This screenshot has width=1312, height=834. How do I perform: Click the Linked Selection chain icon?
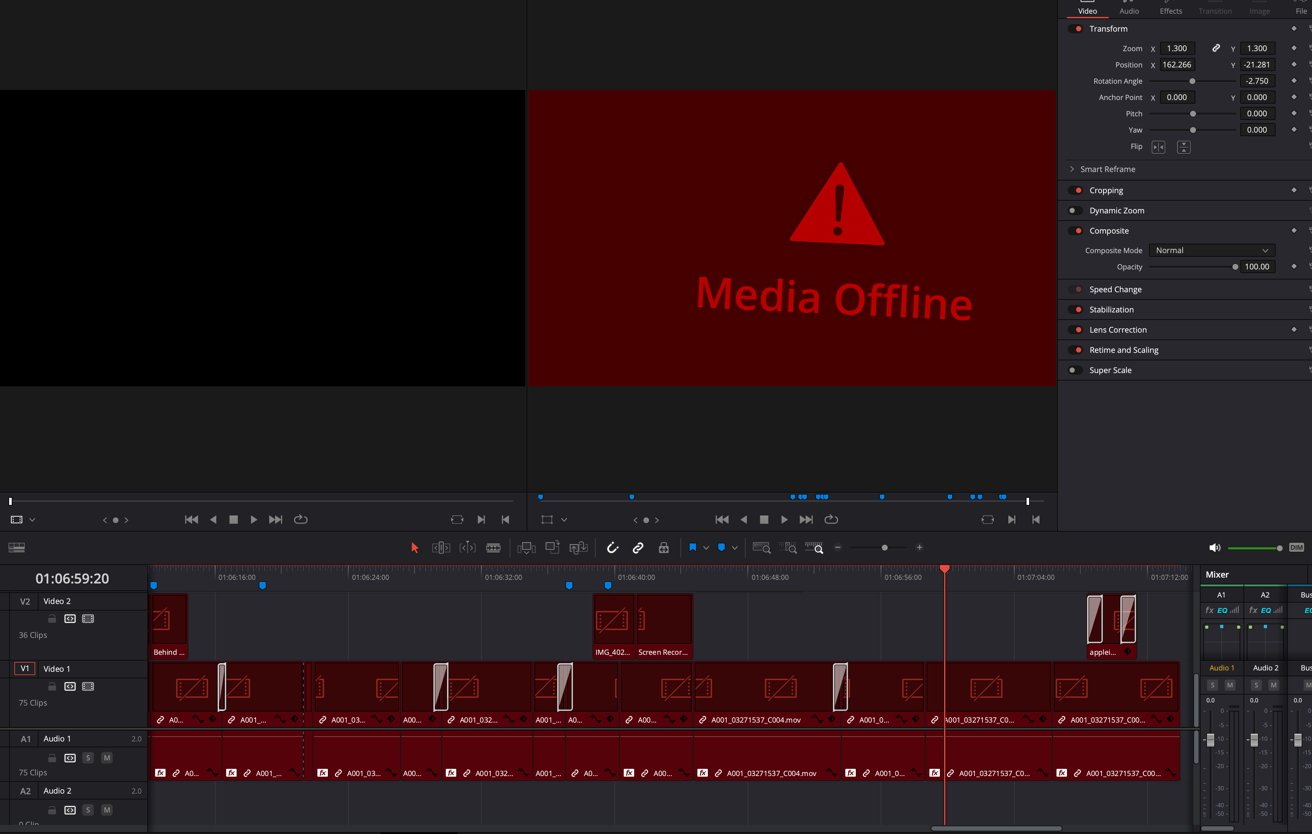pyautogui.click(x=638, y=548)
